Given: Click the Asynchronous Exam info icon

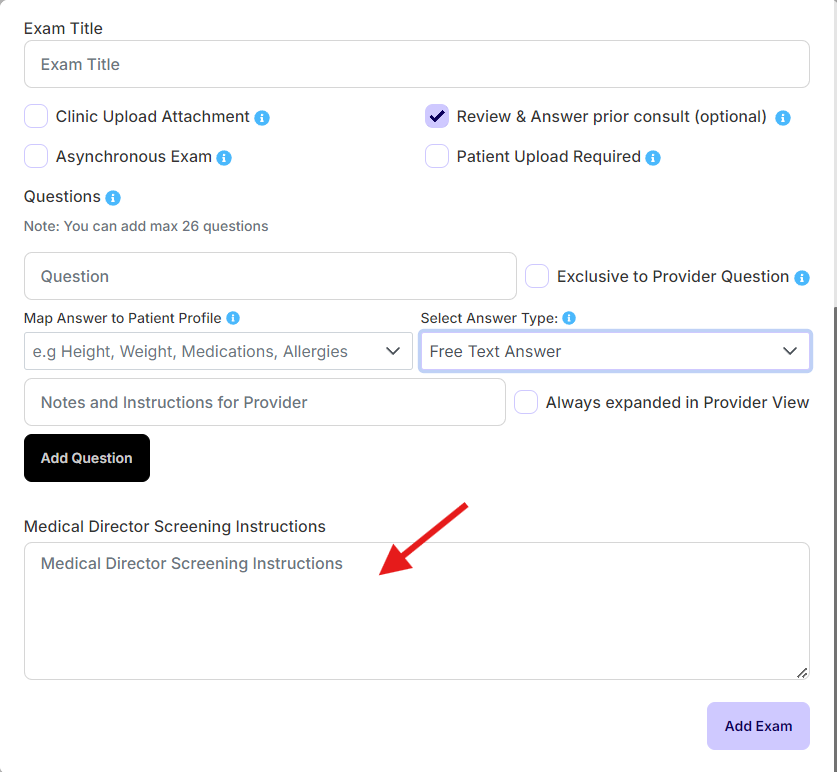Looking at the screenshot, I should point(224,157).
